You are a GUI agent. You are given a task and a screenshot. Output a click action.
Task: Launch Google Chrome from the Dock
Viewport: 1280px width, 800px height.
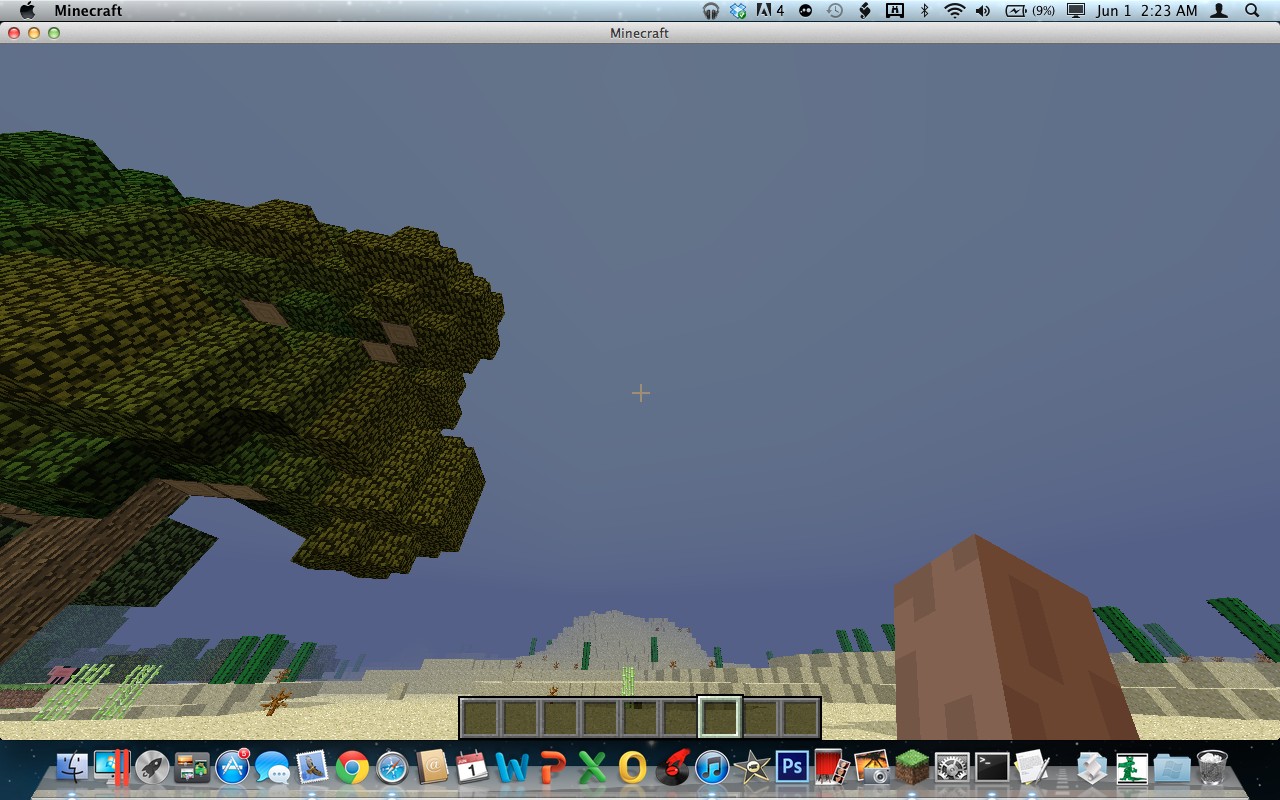coord(352,768)
